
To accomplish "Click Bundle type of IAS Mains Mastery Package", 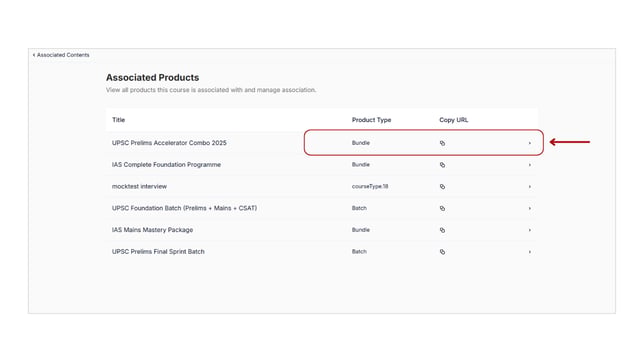I will [361, 230].
